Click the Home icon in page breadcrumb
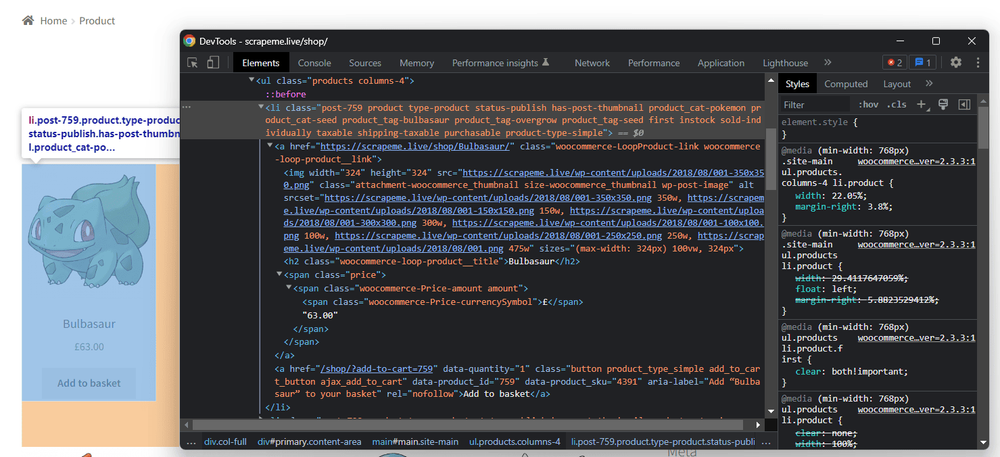 click(28, 20)
